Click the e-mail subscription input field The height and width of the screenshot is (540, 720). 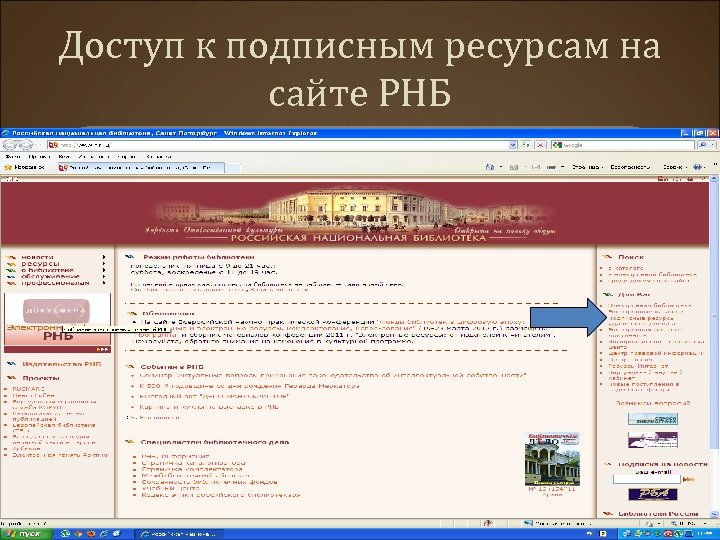point(647,479)
